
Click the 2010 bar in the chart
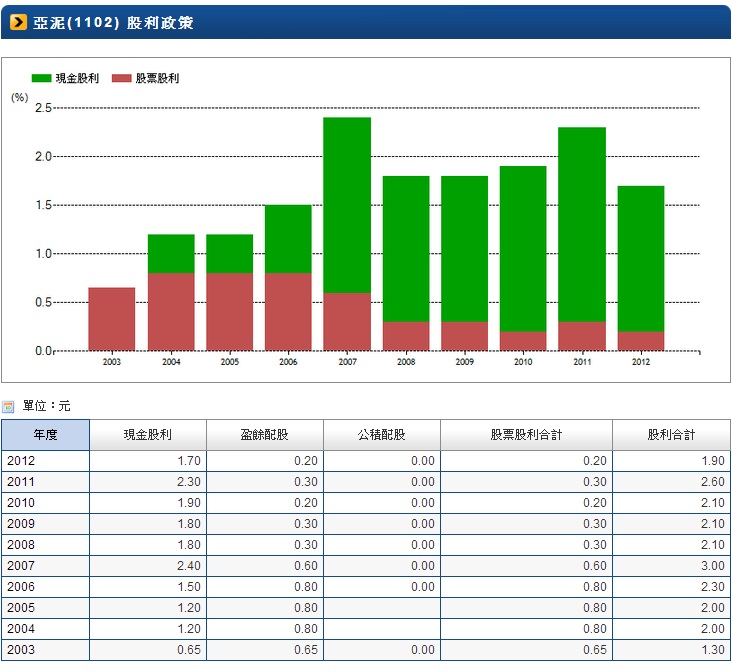(523, 258)
